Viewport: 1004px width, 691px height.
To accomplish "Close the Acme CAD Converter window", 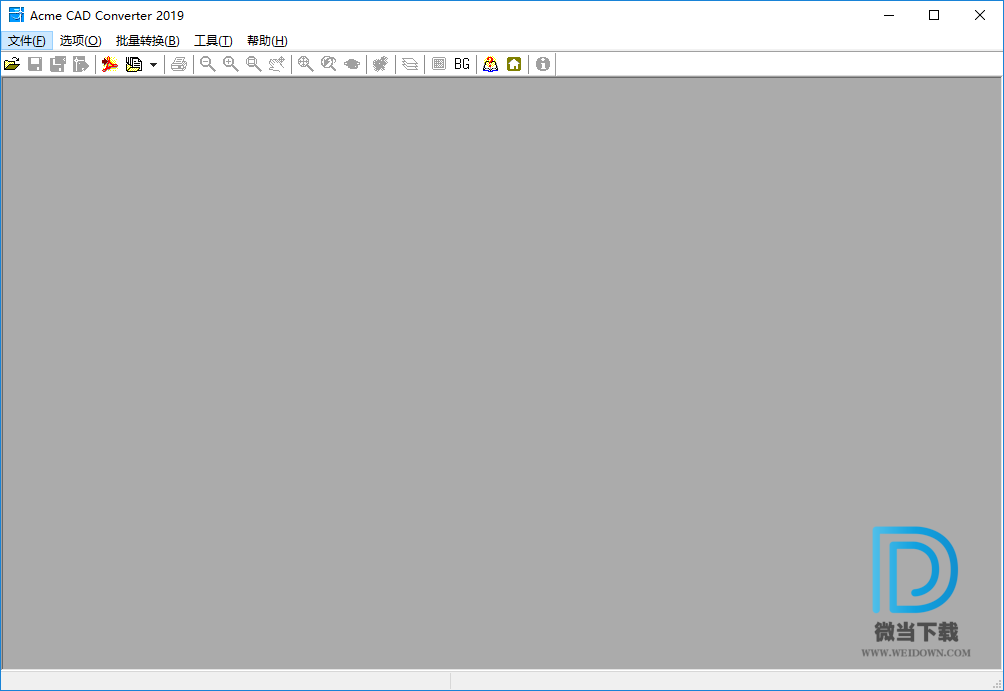I will (x=980, y=15).
